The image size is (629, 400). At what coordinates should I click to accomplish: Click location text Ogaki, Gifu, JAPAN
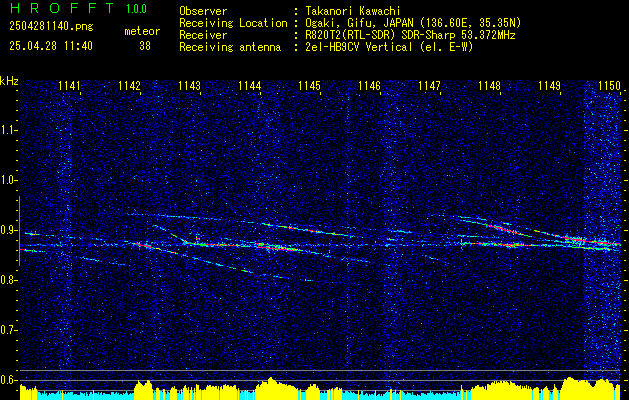(x=359, y=23)
